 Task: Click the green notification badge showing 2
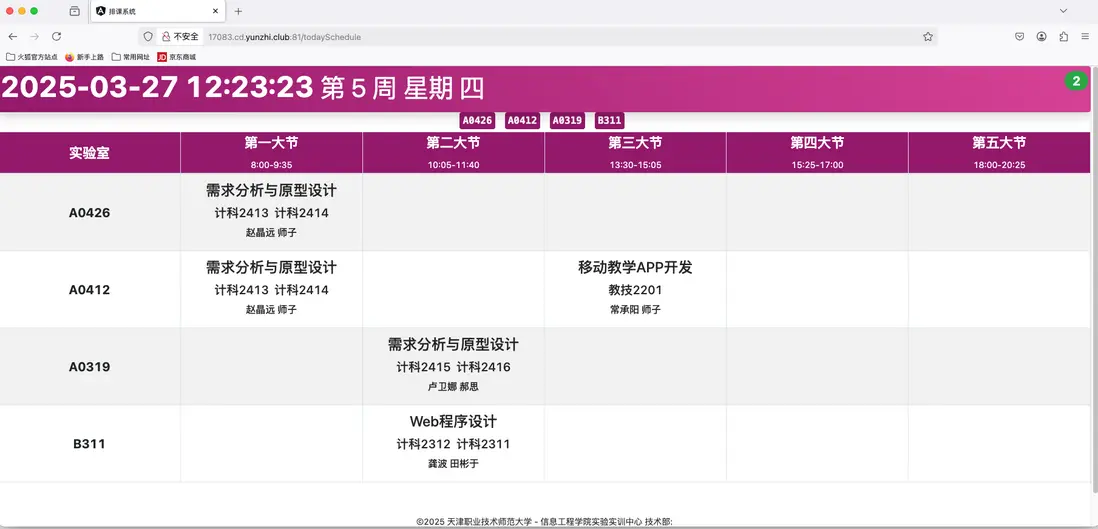point(1076,81)
